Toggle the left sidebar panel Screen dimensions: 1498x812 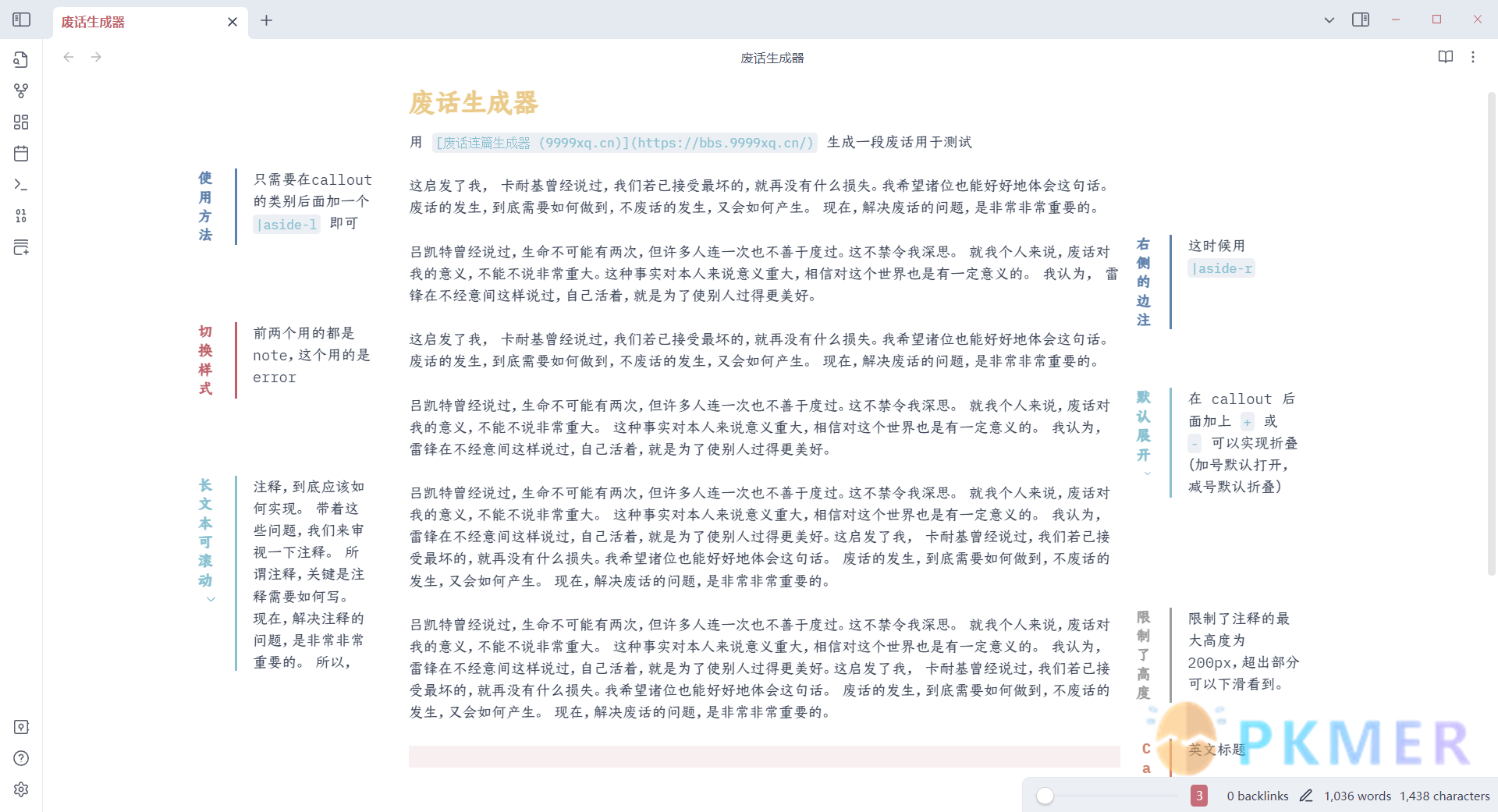pos(21,20)
